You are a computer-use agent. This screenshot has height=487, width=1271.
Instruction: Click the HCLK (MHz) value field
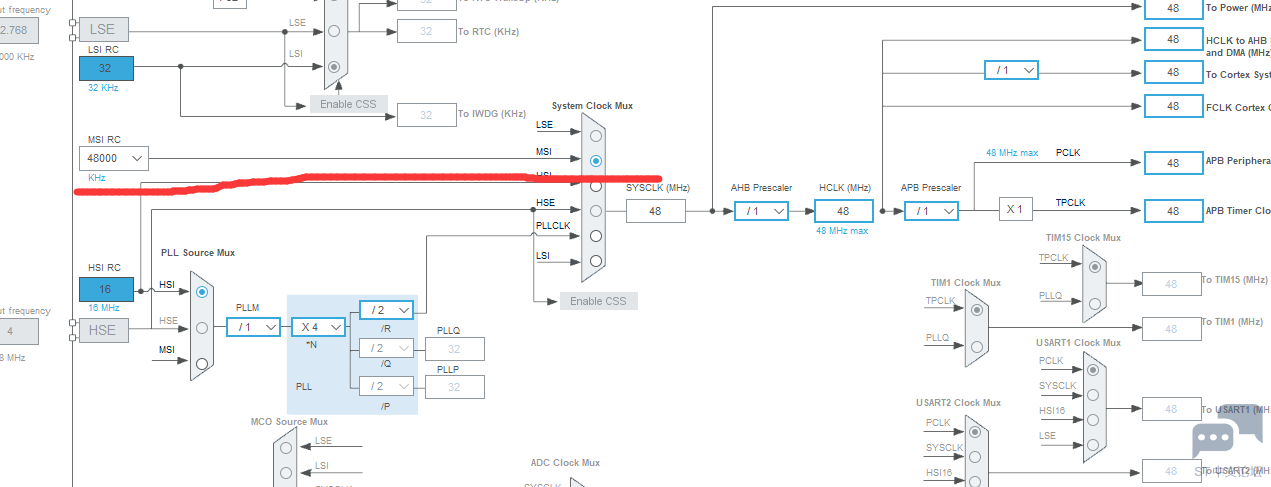click(x=844, y=211)
